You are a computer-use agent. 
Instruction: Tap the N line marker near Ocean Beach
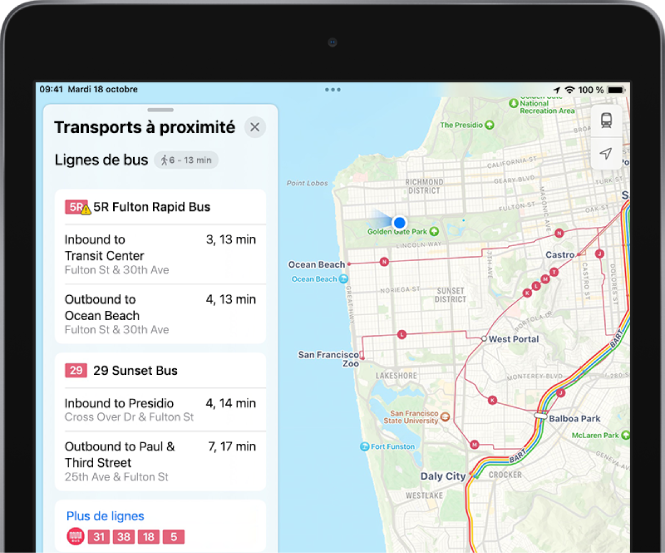point(384,262)
